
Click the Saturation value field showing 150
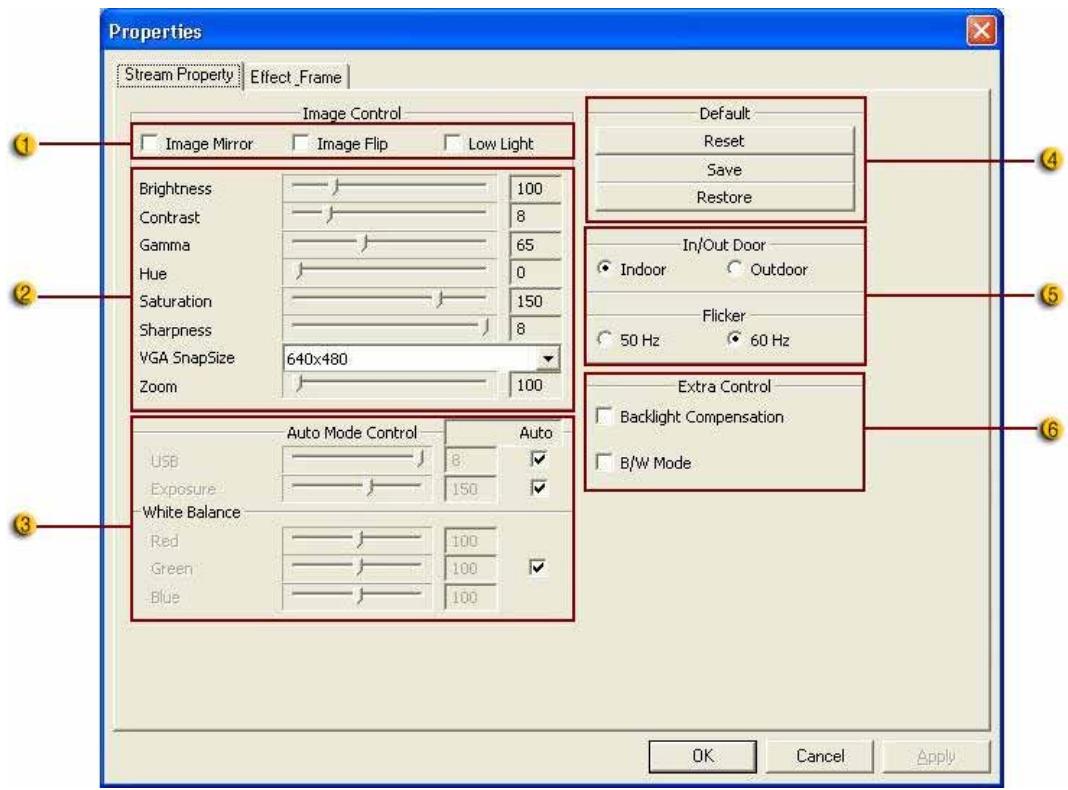[x=535, y=301]
